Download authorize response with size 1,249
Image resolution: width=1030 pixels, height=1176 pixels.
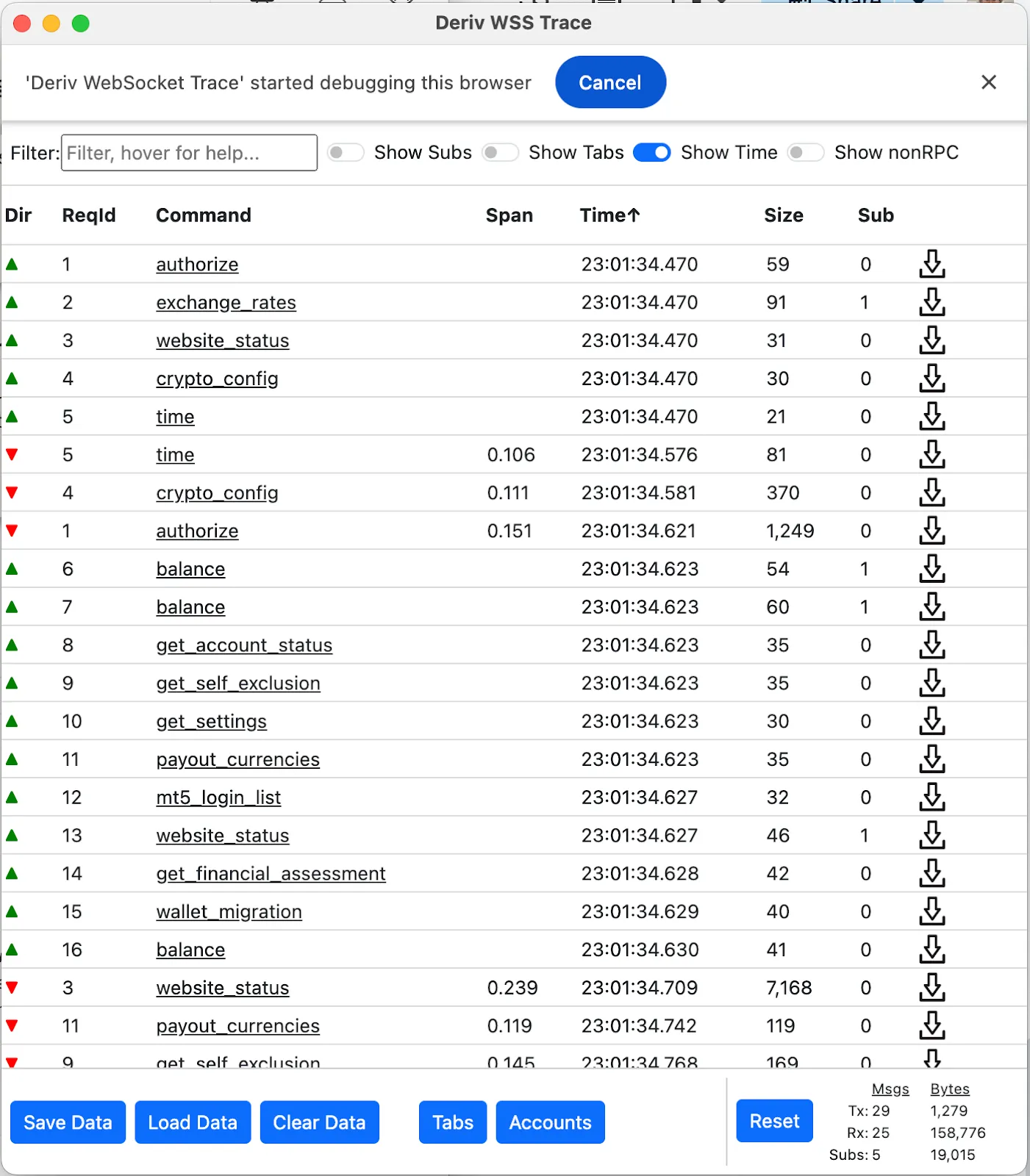(x=932, y=531)
